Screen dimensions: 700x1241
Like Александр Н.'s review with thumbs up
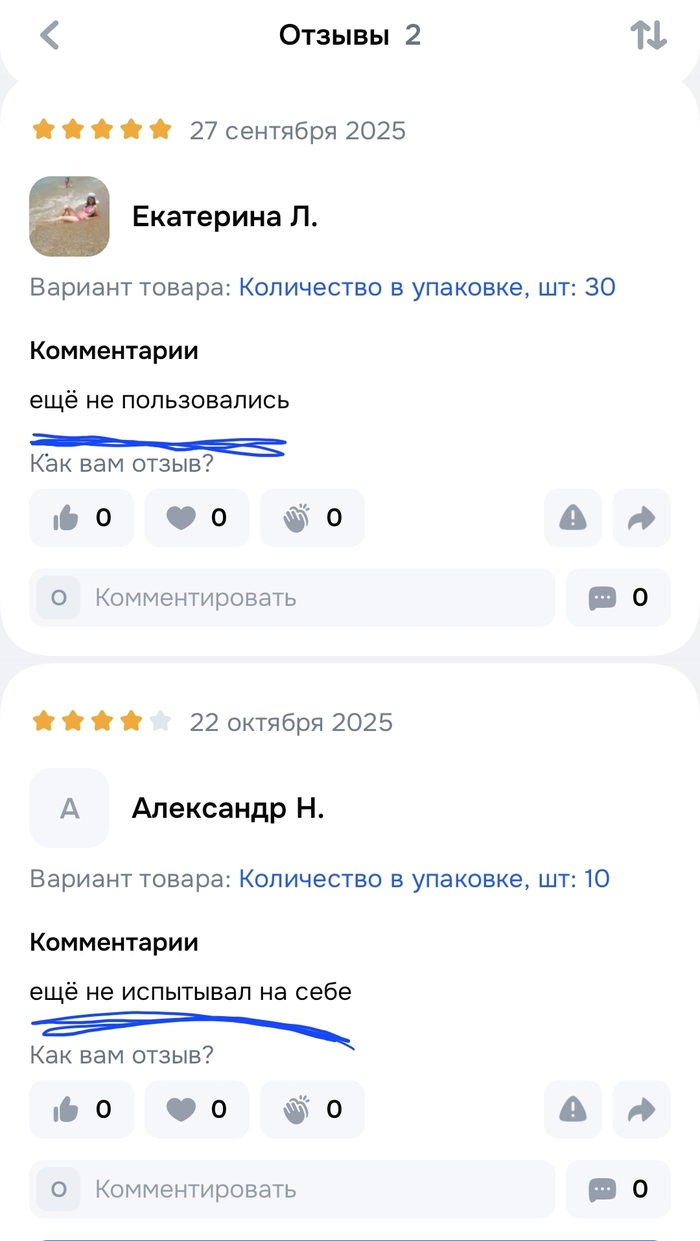coord(81,1109)
